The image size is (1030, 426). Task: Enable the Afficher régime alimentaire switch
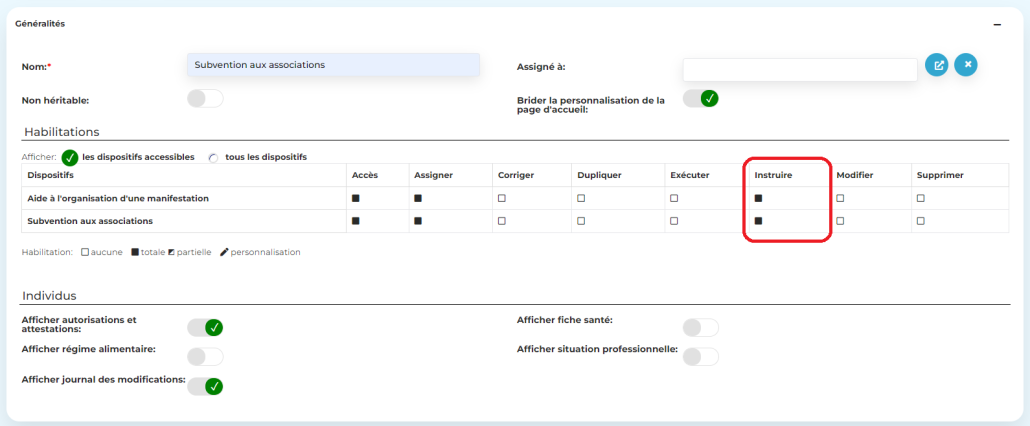coord(206,356)
